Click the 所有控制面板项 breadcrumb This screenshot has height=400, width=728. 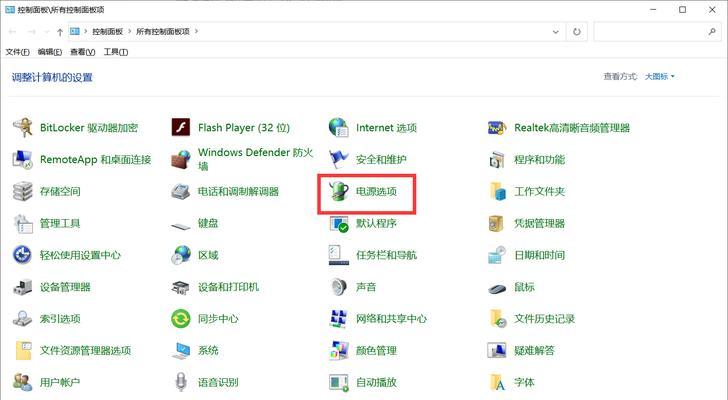click(162, 31)
